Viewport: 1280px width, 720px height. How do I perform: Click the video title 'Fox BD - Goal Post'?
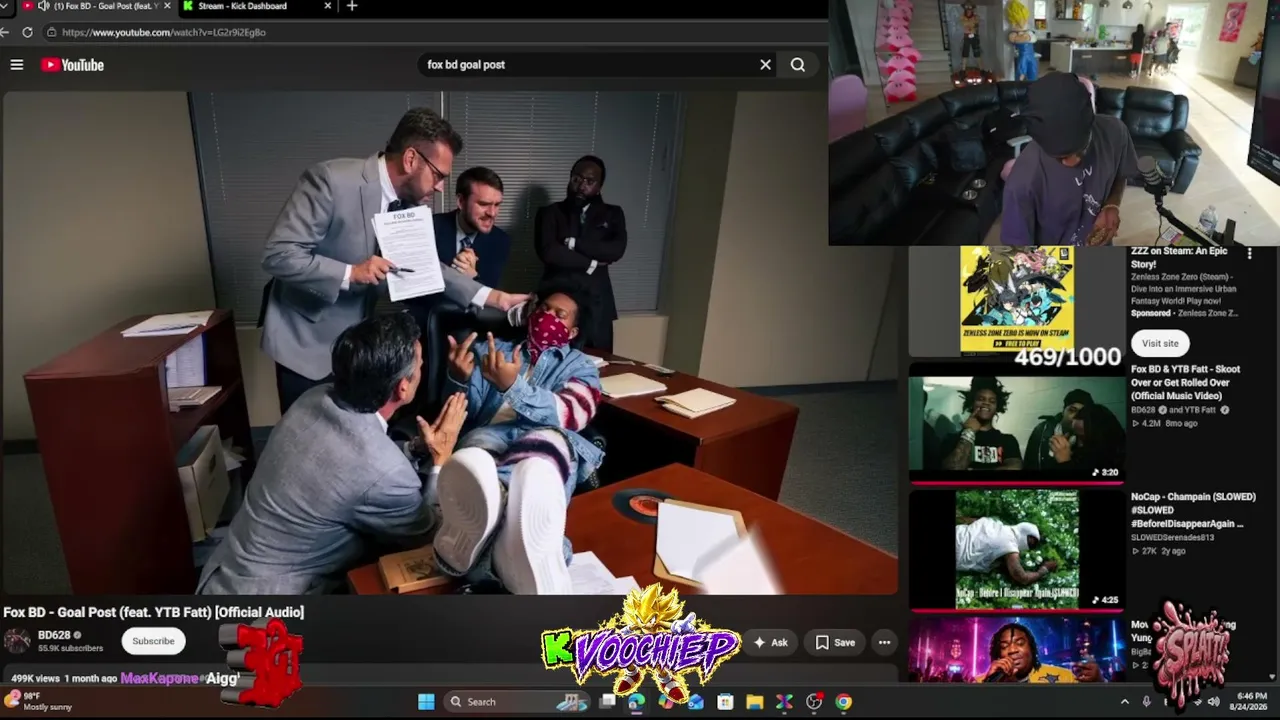pos(153,612)
